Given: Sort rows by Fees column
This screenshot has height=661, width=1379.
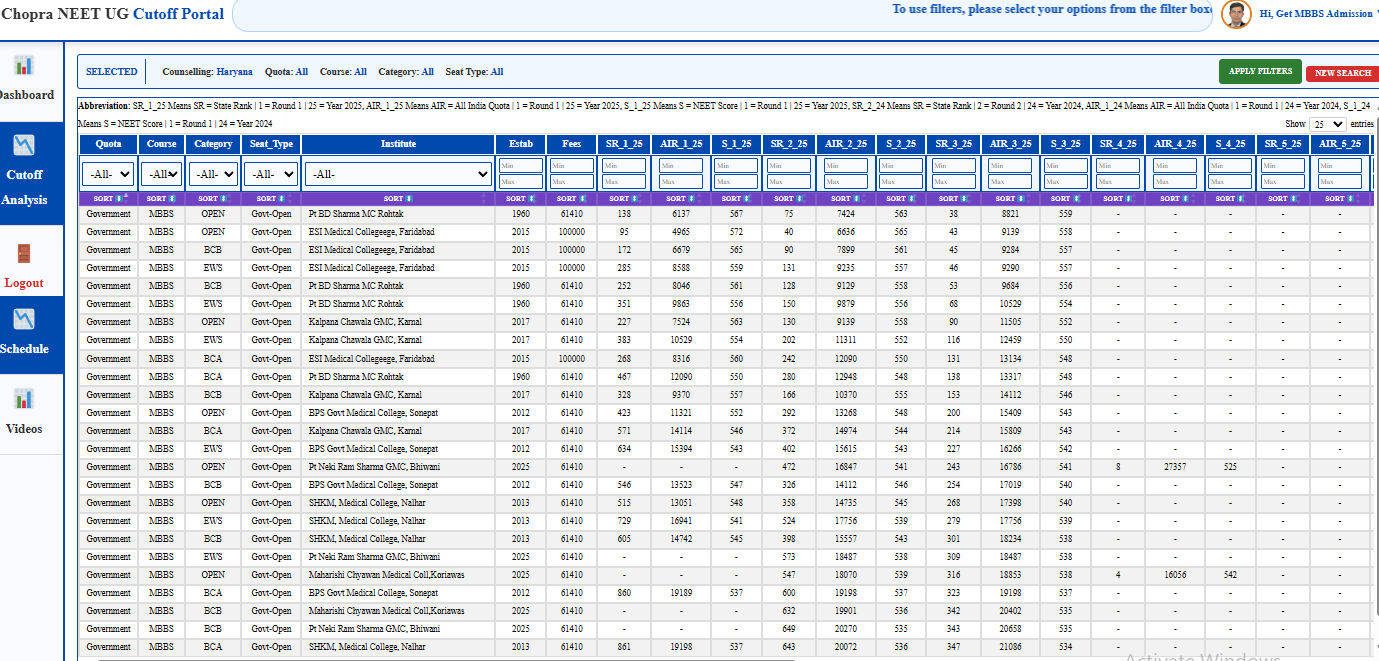Looking at the screenshot, I should 571,199.
